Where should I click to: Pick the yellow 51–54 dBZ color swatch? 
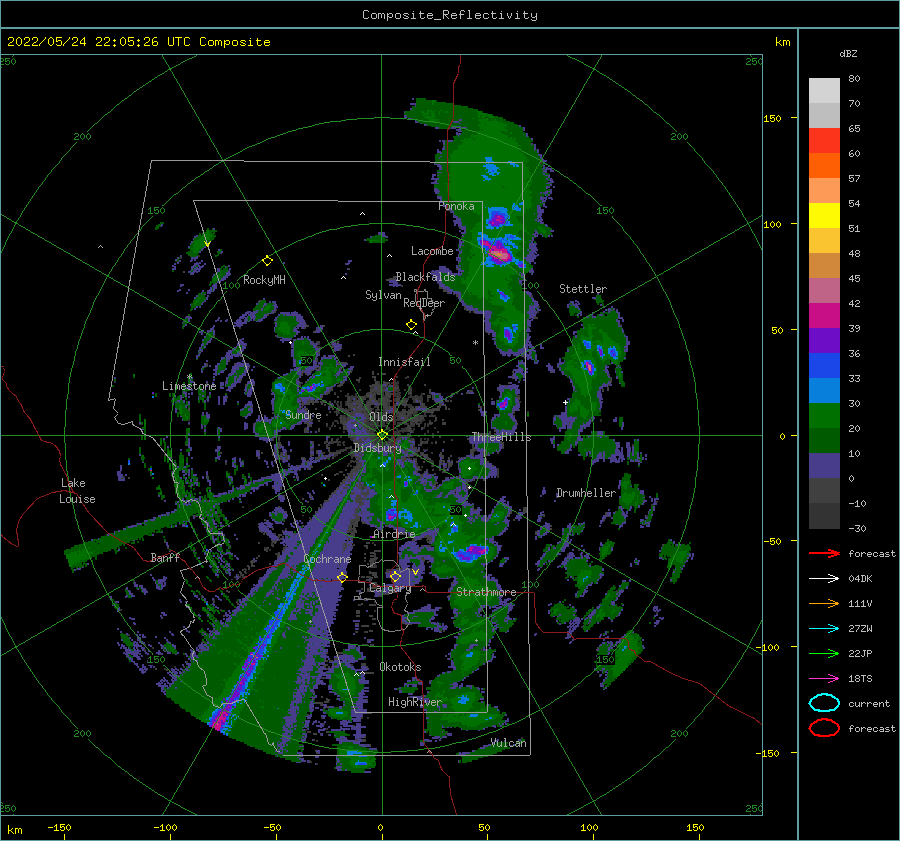click(824, 215)
